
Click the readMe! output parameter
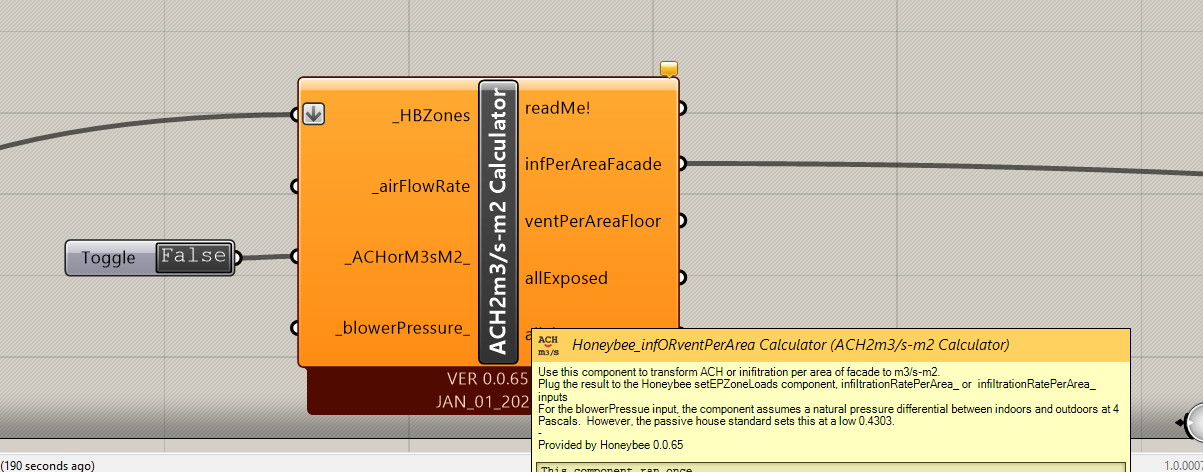tap(558, 107)
